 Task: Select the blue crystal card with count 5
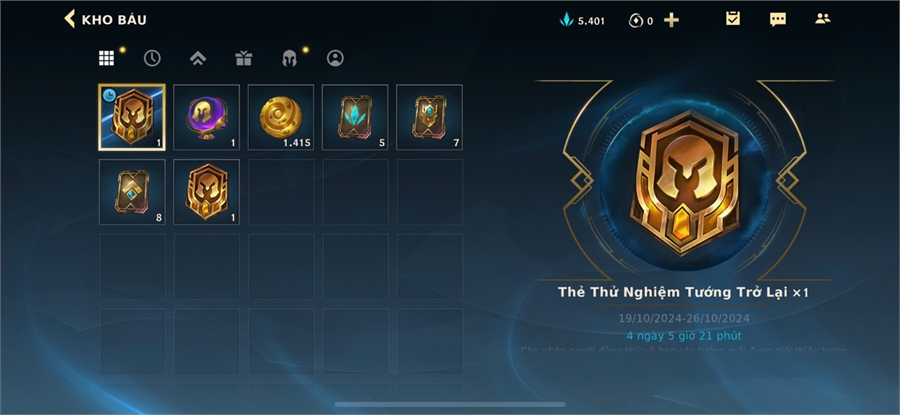[x=355, y=117]
